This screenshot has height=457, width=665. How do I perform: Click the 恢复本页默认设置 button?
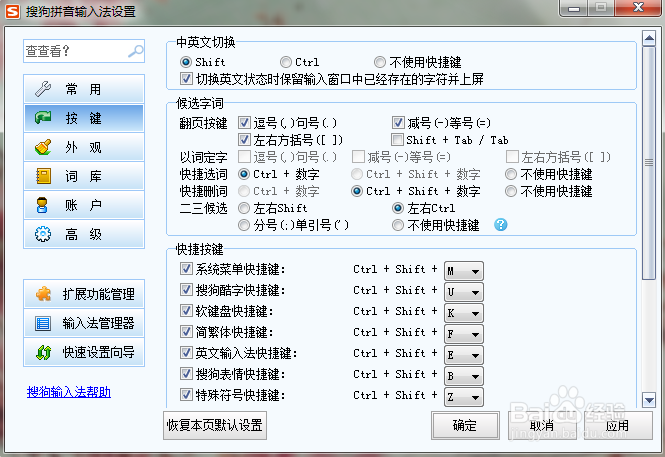click(215, 425)
